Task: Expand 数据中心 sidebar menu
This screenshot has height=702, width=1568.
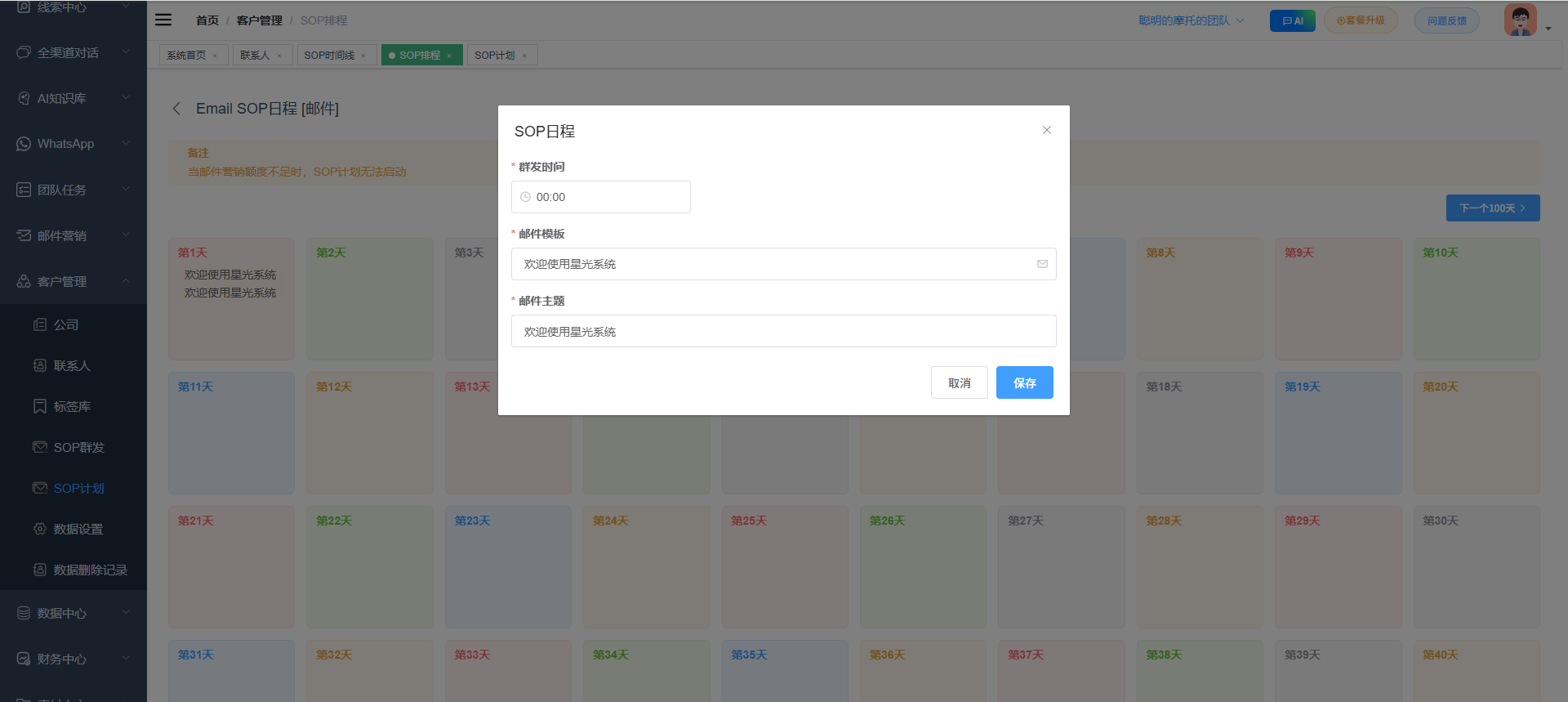Action: (x=73, y=613)
